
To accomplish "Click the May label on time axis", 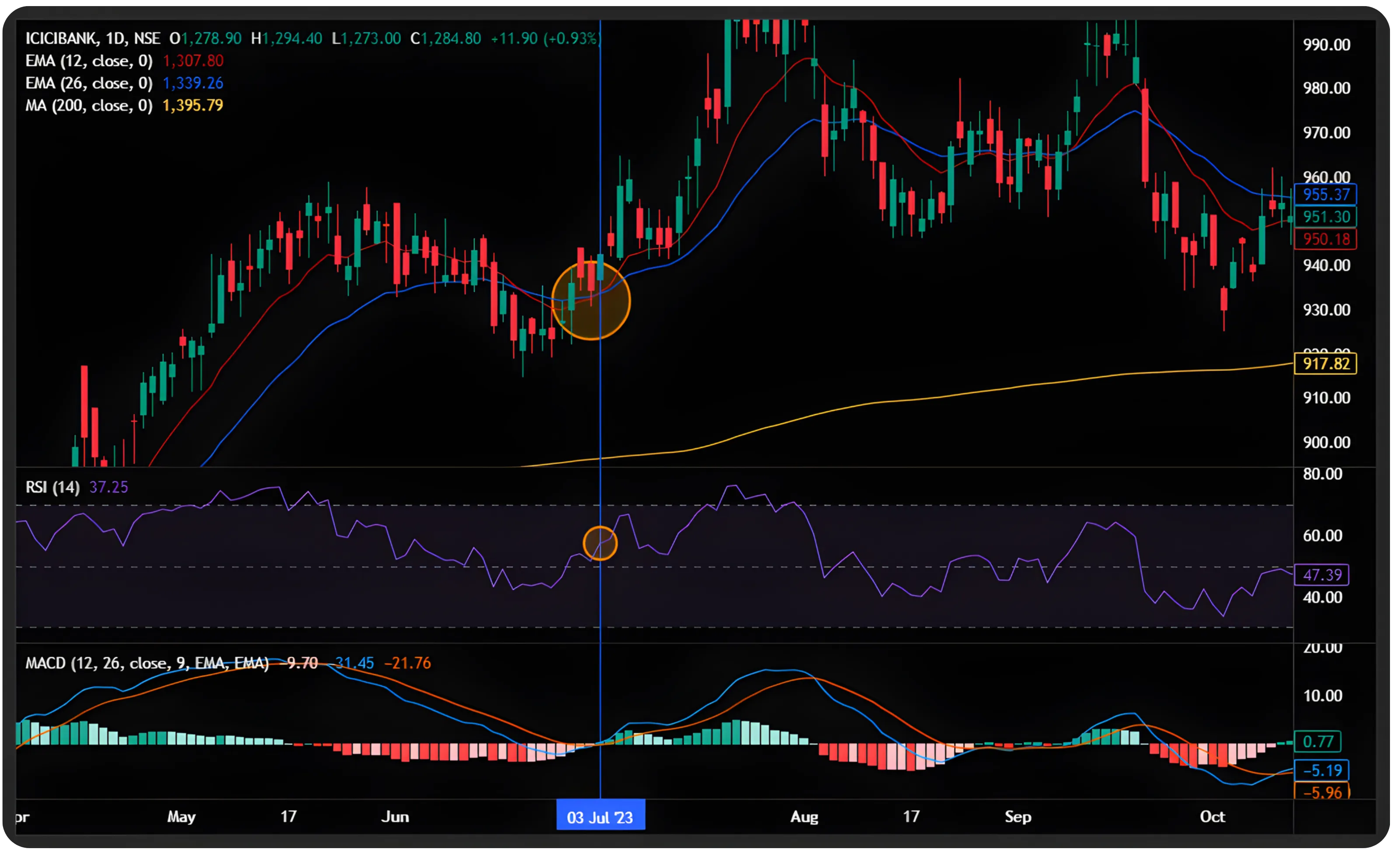I will click(181, 818).
